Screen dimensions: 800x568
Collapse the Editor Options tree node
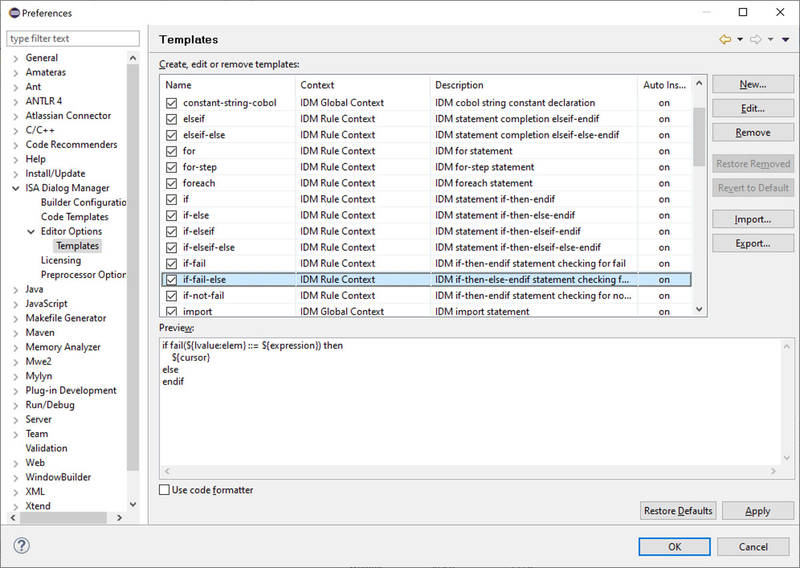[x=31, y=232]
